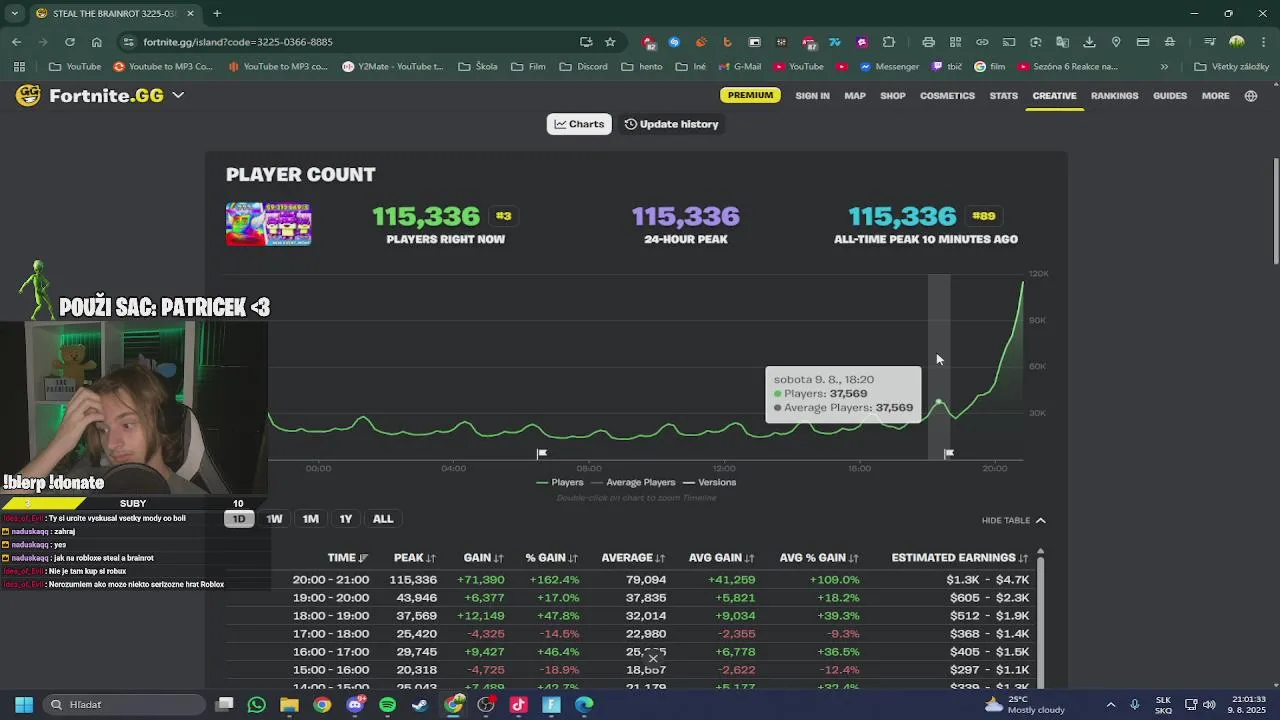Click the Fortnite.GG logo

point(90,95)
